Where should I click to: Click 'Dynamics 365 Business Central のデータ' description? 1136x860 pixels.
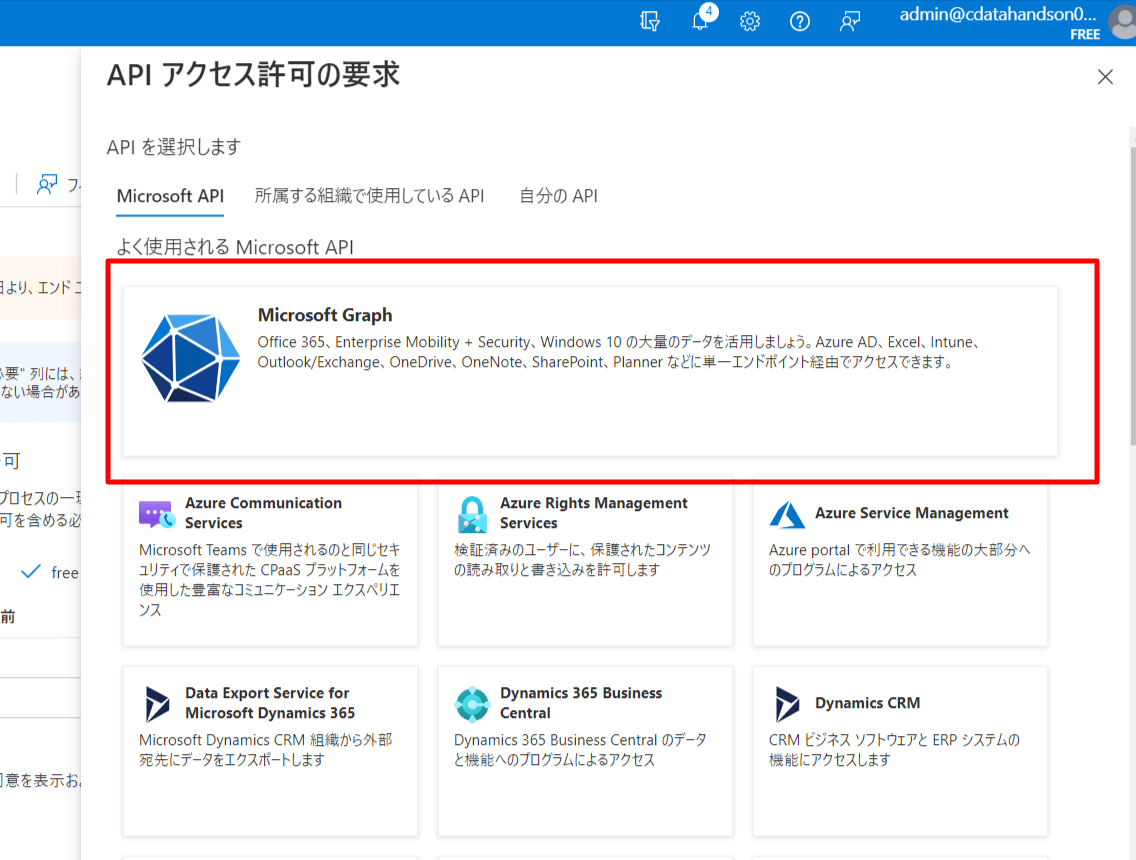tap(580, 750)
